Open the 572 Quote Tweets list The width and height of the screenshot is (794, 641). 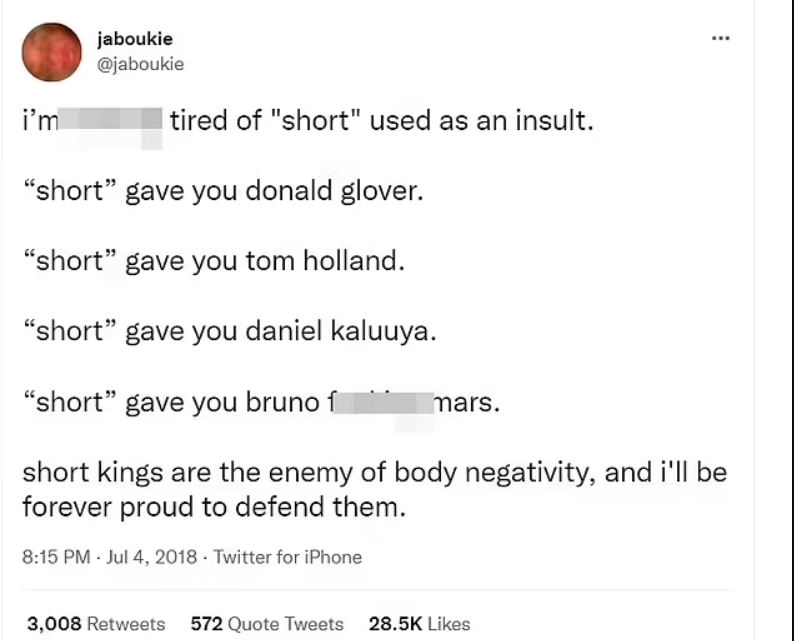pos(267,623)
